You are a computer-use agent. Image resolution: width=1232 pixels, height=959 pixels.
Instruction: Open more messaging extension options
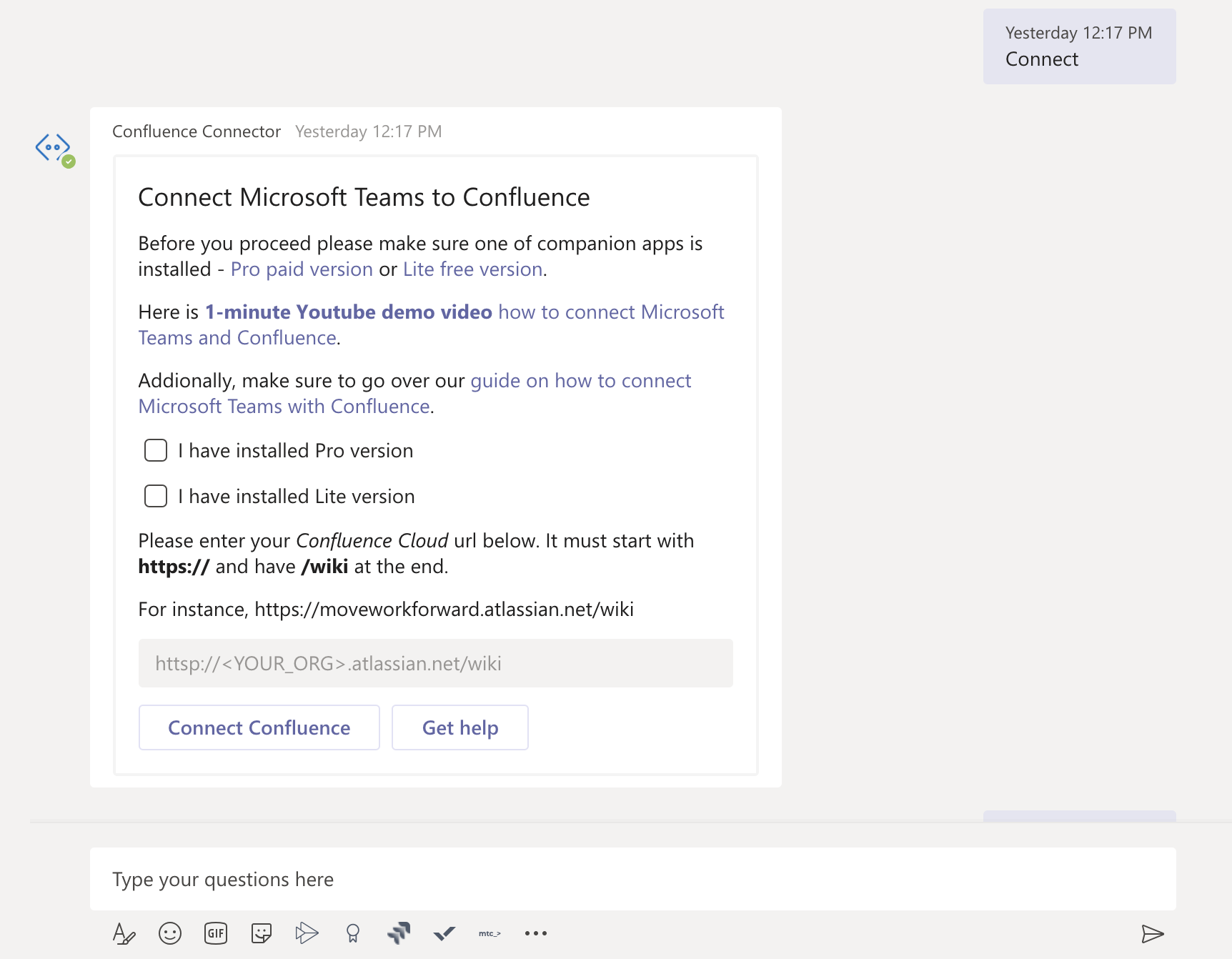tap(535, 933)
